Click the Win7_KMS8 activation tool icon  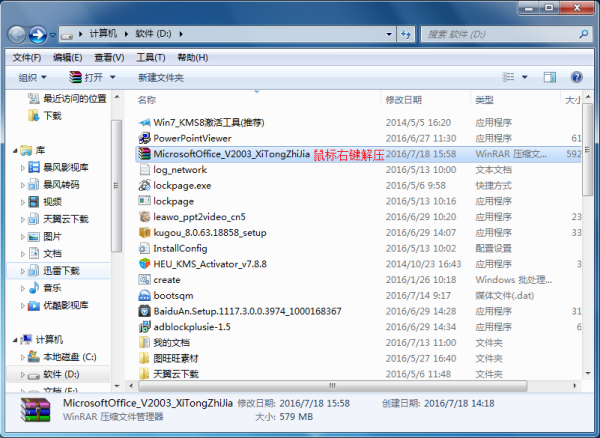(144, 122)
